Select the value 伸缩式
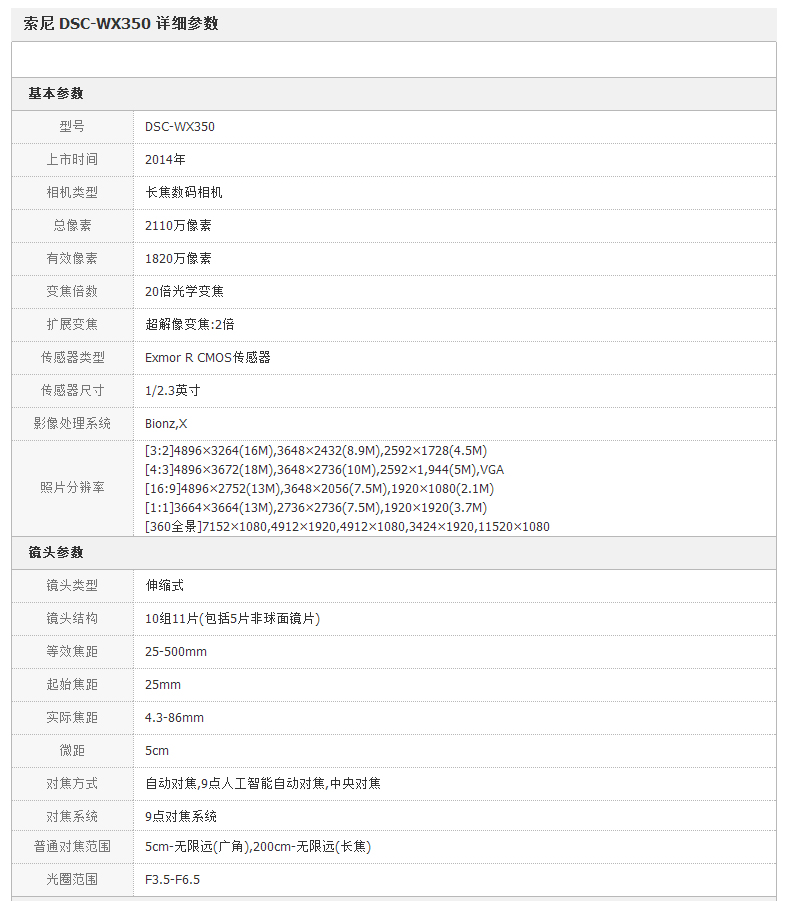 (x=165, y=586)
